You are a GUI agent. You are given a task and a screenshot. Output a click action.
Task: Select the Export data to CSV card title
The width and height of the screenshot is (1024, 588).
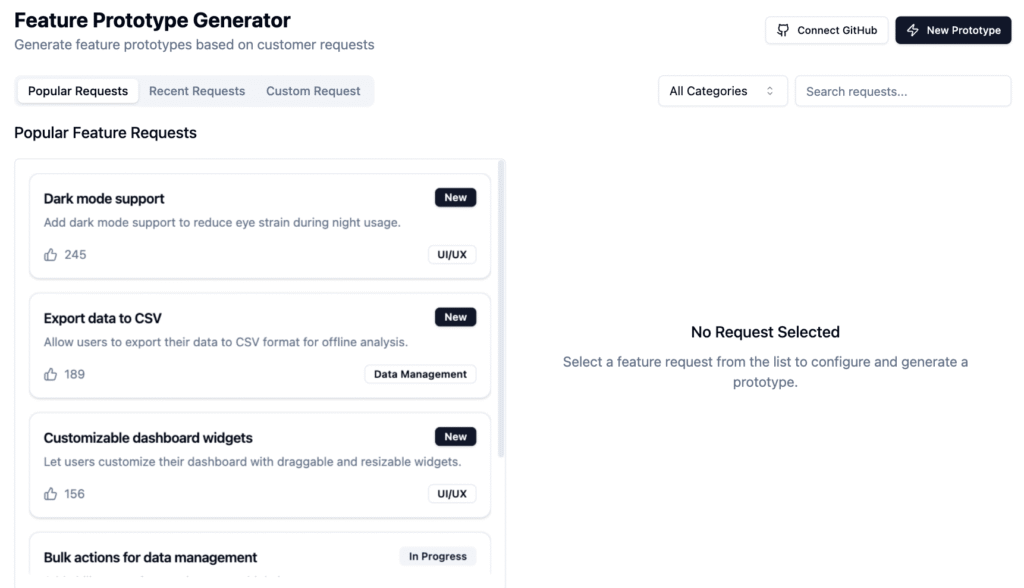[x=103, y=318]
